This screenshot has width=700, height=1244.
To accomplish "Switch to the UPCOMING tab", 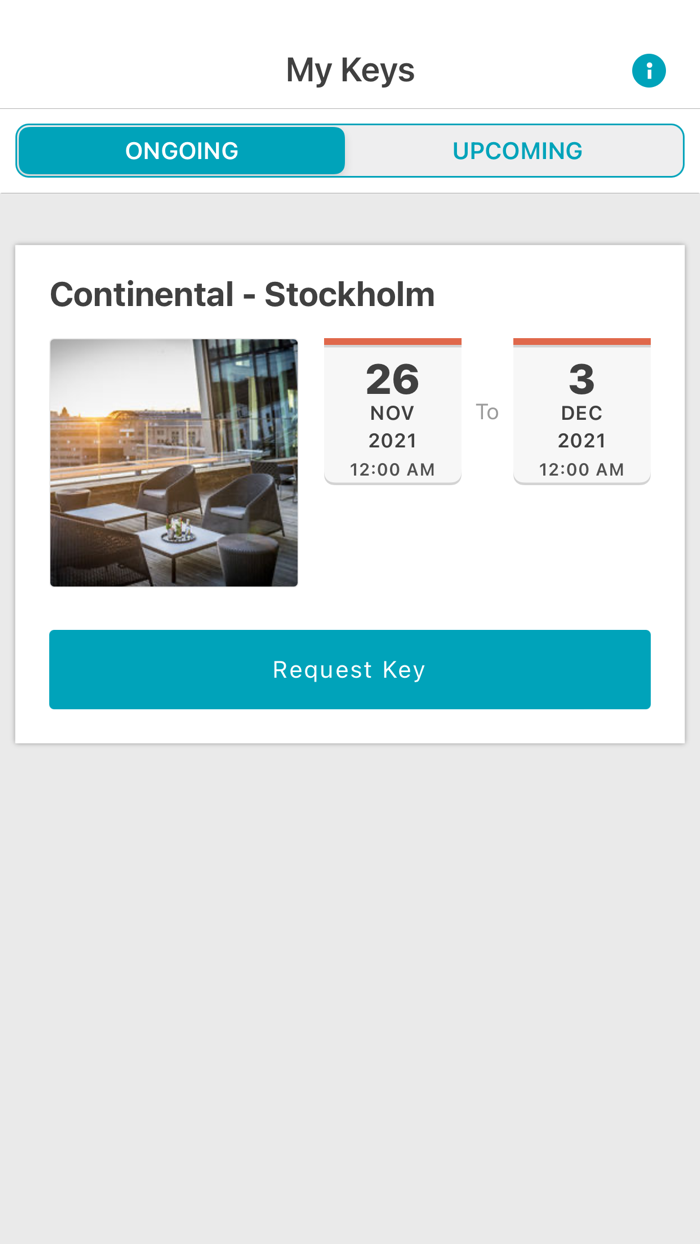I will (x=518, y=150).
